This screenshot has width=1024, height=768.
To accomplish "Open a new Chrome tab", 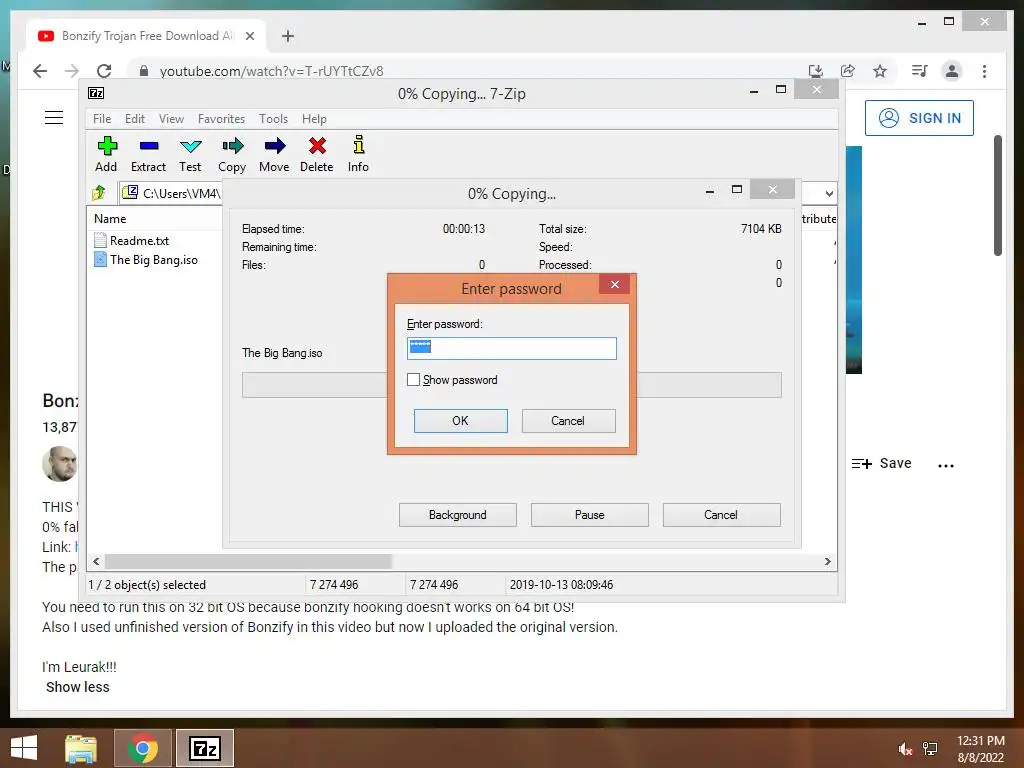I will pyautogui.click(x=288, y=36).
